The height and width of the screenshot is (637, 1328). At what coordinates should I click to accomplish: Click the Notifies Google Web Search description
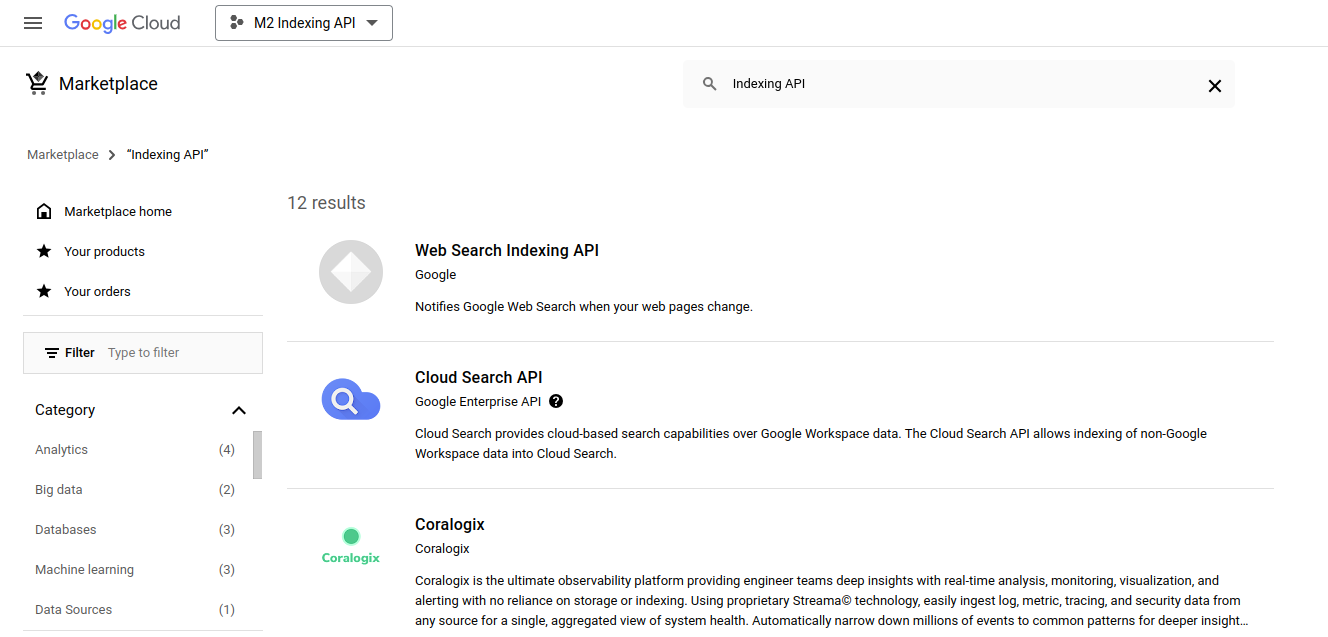(584, 307)
